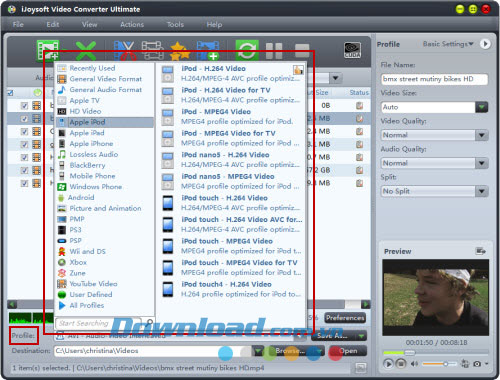The width and height of the screenshot is (500, 380).
Task: Open the Help menu
Action: coord(214,24)
